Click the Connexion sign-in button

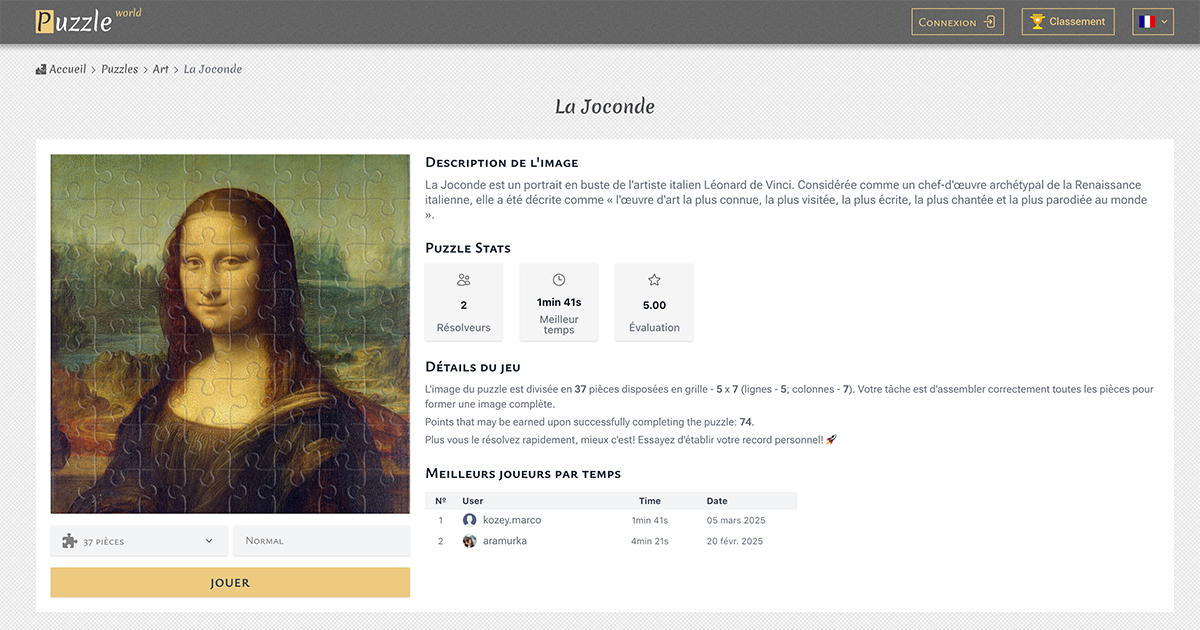(957, 20)
